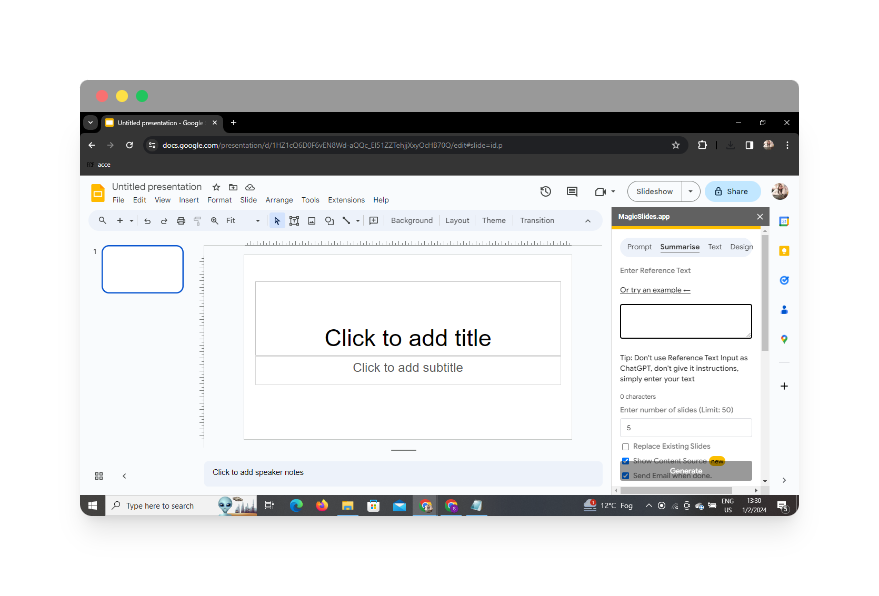Check the cloud document status icon

[250, 187]
